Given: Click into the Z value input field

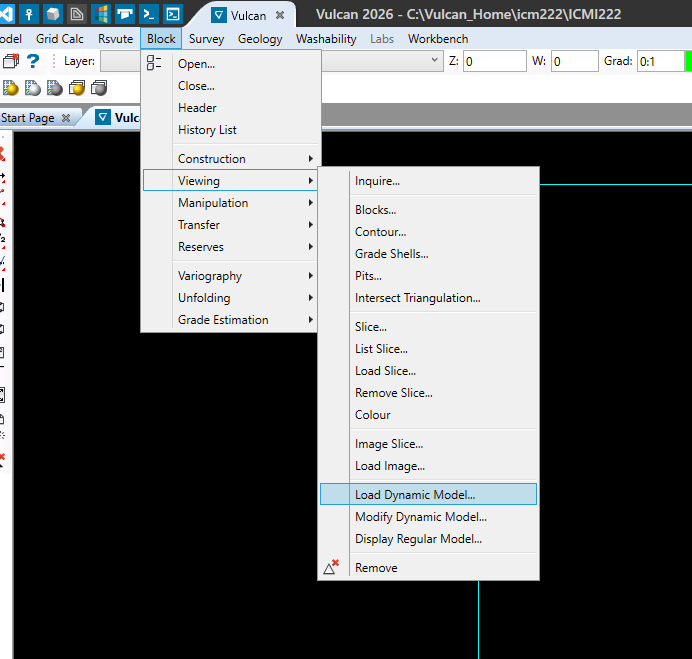Looking at the screenshot, I should [x=494, y=61].
